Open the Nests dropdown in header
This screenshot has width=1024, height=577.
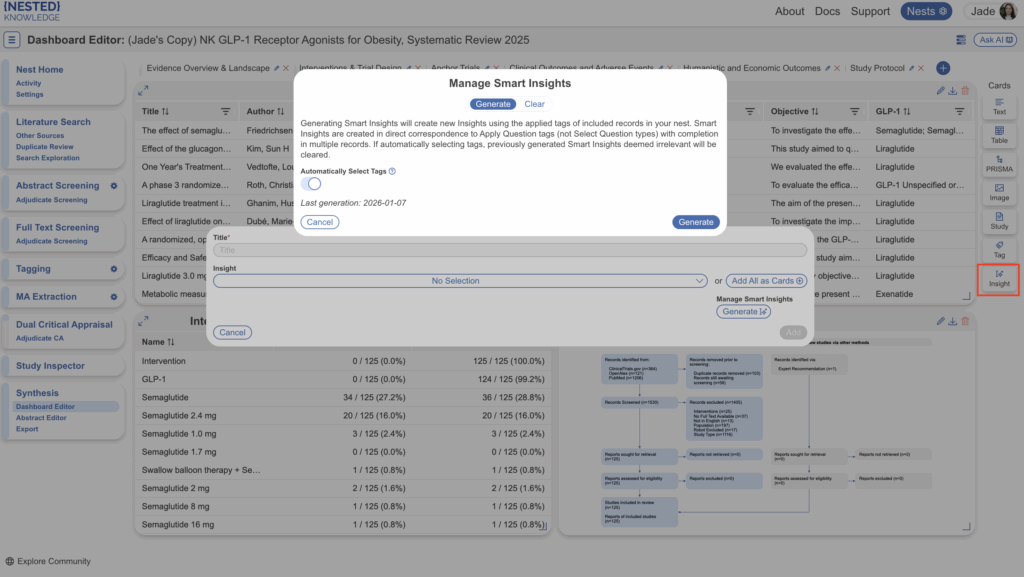coord(926,11)
